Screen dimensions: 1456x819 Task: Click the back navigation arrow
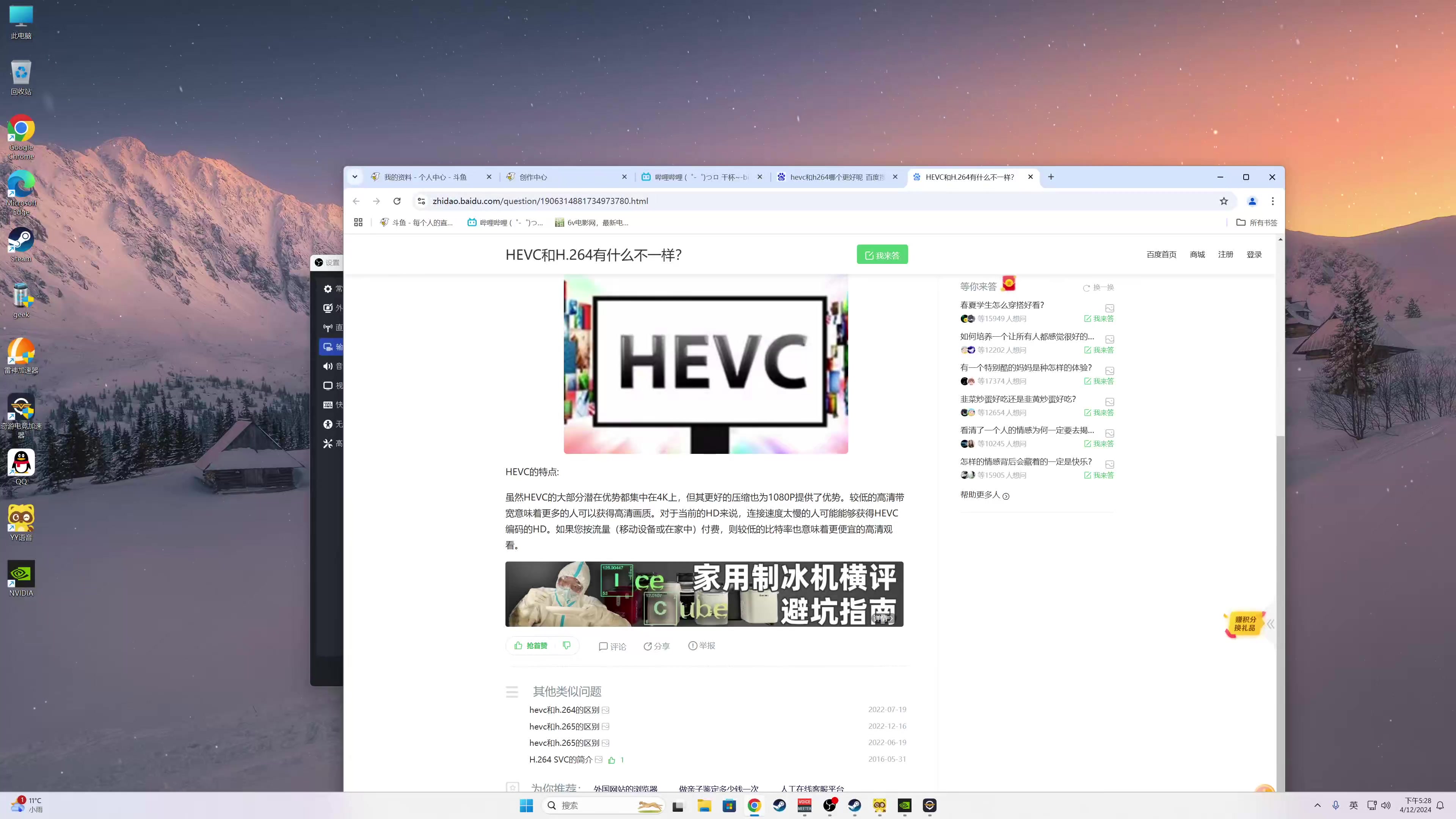pos(358,201)
